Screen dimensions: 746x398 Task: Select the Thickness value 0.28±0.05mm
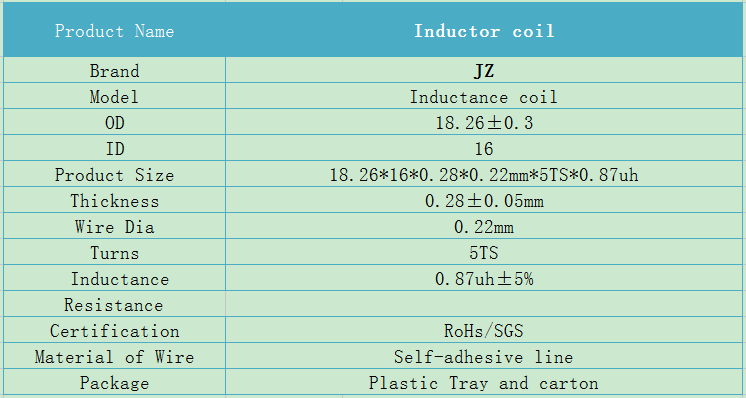(484, 200)
